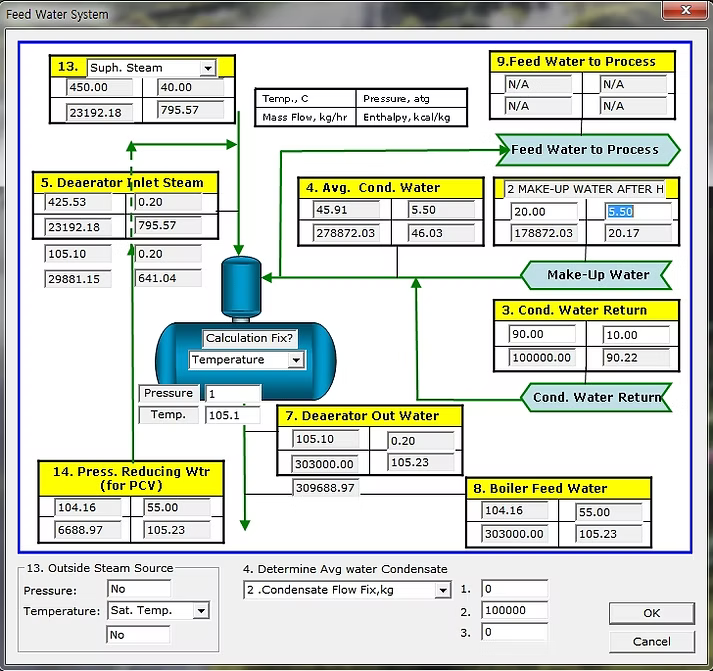Image resolution: width=713 pixels, height=671 pixels.
Task: Click the Make-Up Water arrow label
Action: coord(597,274)
